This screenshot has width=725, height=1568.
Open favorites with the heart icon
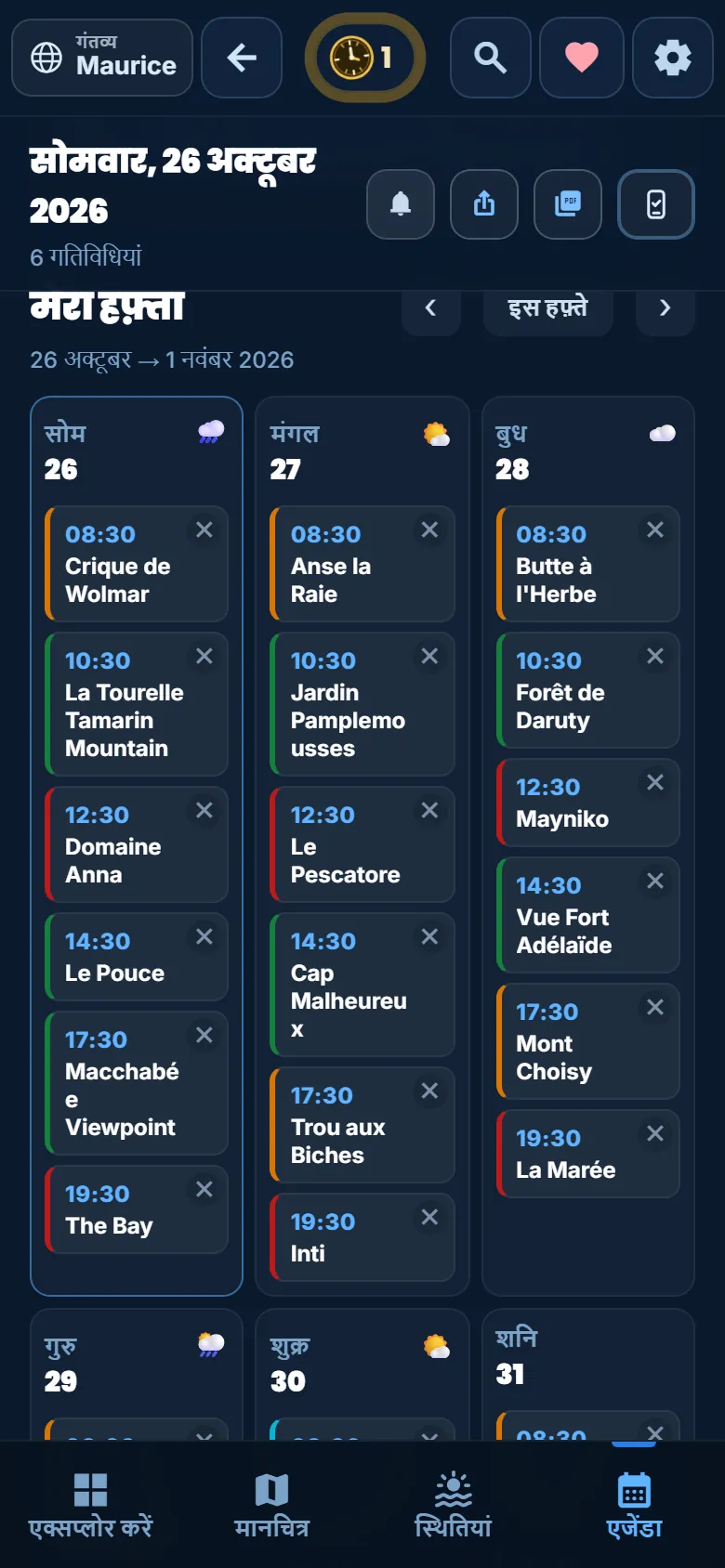point(582,58)
